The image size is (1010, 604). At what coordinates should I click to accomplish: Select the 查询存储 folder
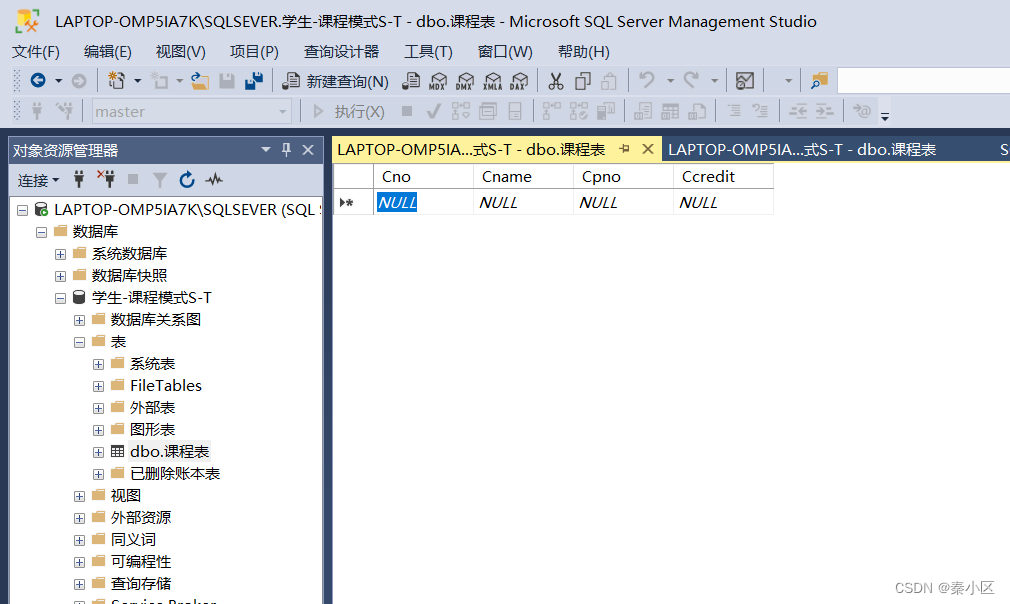tap(140, 583)
